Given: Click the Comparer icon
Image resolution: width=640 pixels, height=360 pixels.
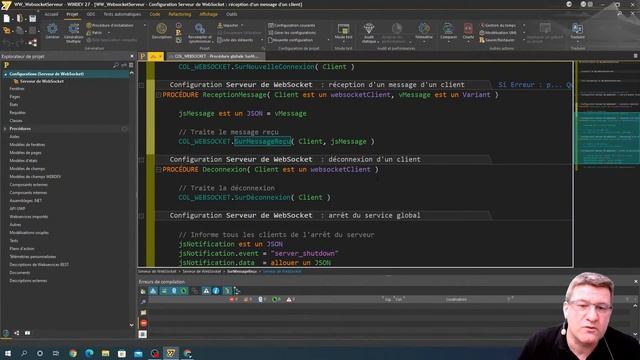Looking at the screenshot, I should pyautogui.click(x=448, y=29).
